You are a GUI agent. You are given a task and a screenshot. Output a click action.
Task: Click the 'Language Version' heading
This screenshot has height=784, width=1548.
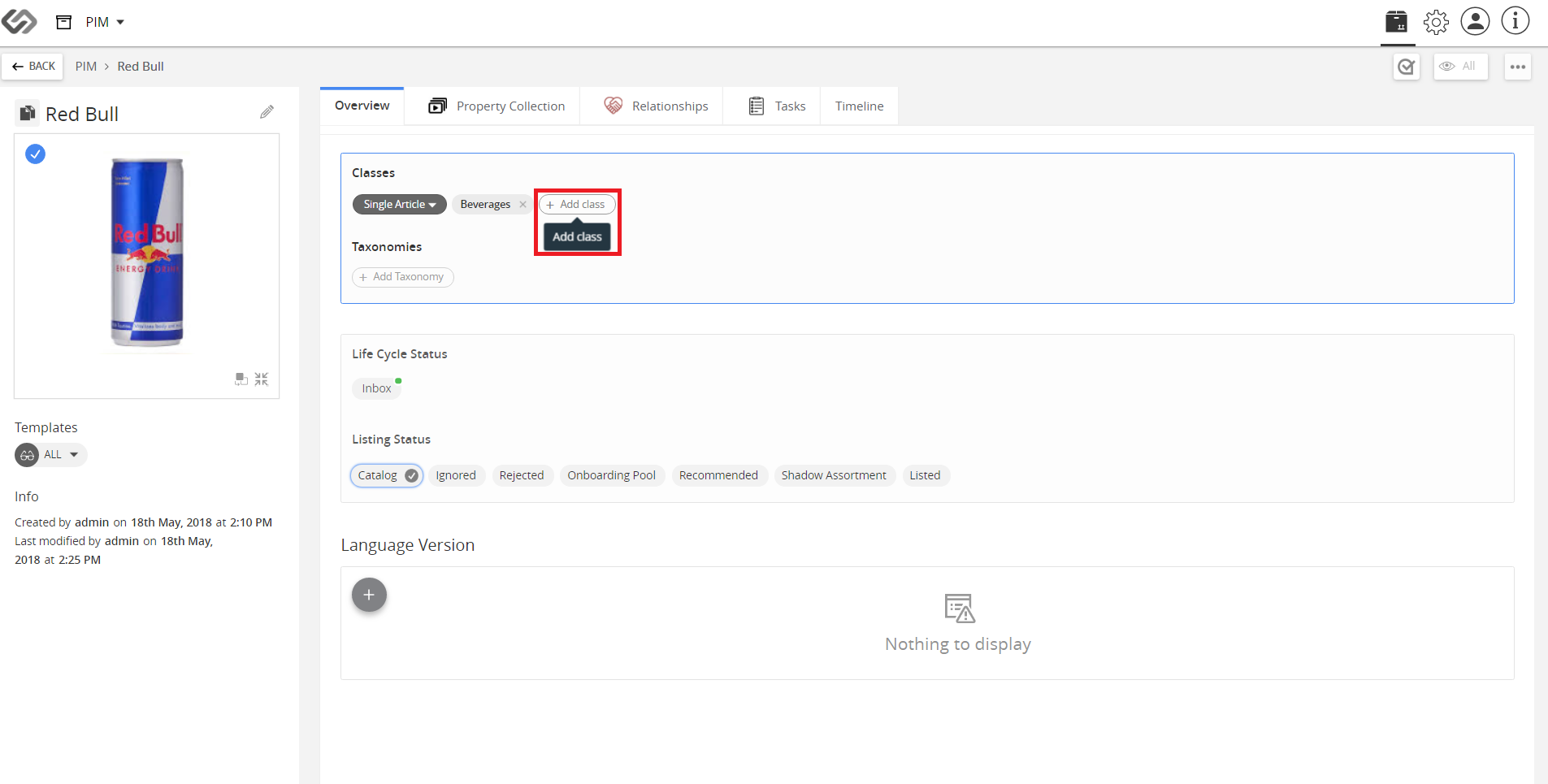tap(408, 545)
